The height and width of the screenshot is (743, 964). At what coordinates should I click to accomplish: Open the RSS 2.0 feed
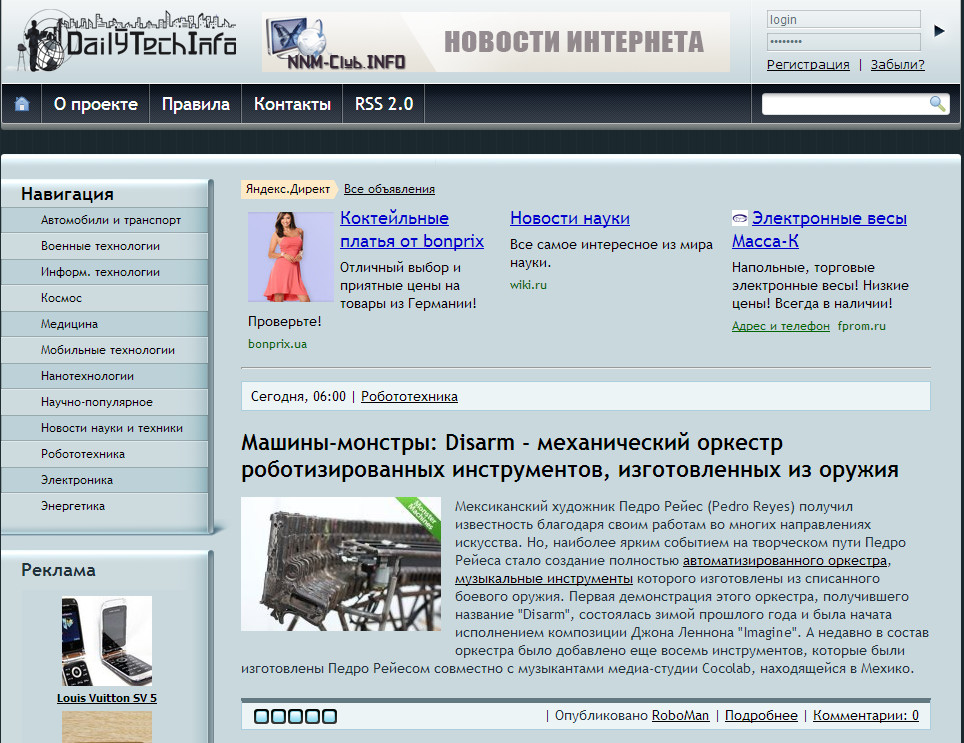point(384,104)
